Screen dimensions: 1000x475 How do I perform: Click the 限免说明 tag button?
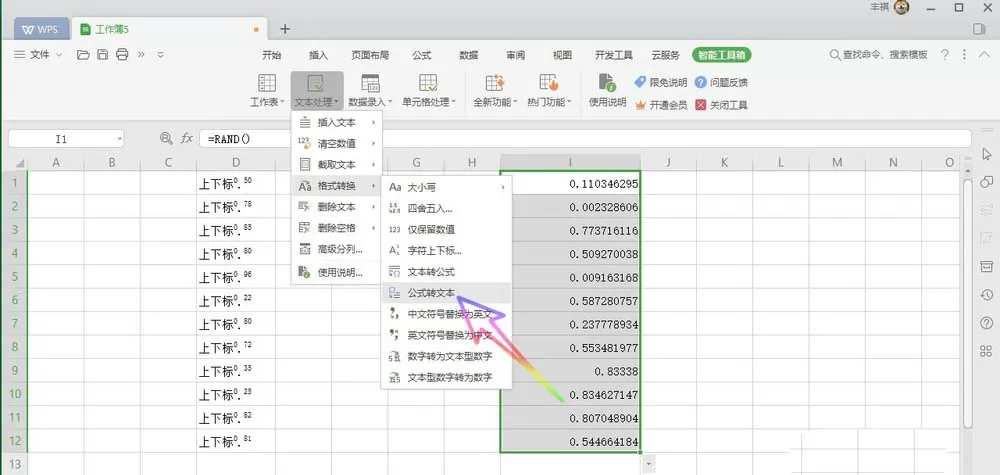click(660, 82)
